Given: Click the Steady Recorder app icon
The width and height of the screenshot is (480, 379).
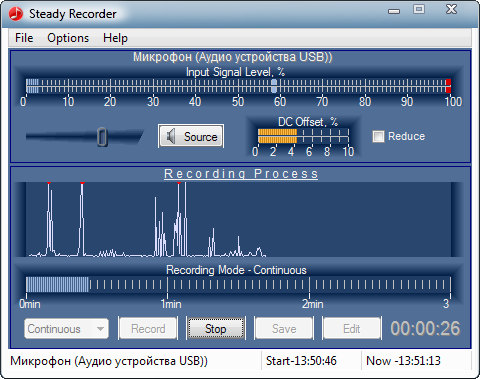Looking at the screenshot, I should tap(16, 14).
